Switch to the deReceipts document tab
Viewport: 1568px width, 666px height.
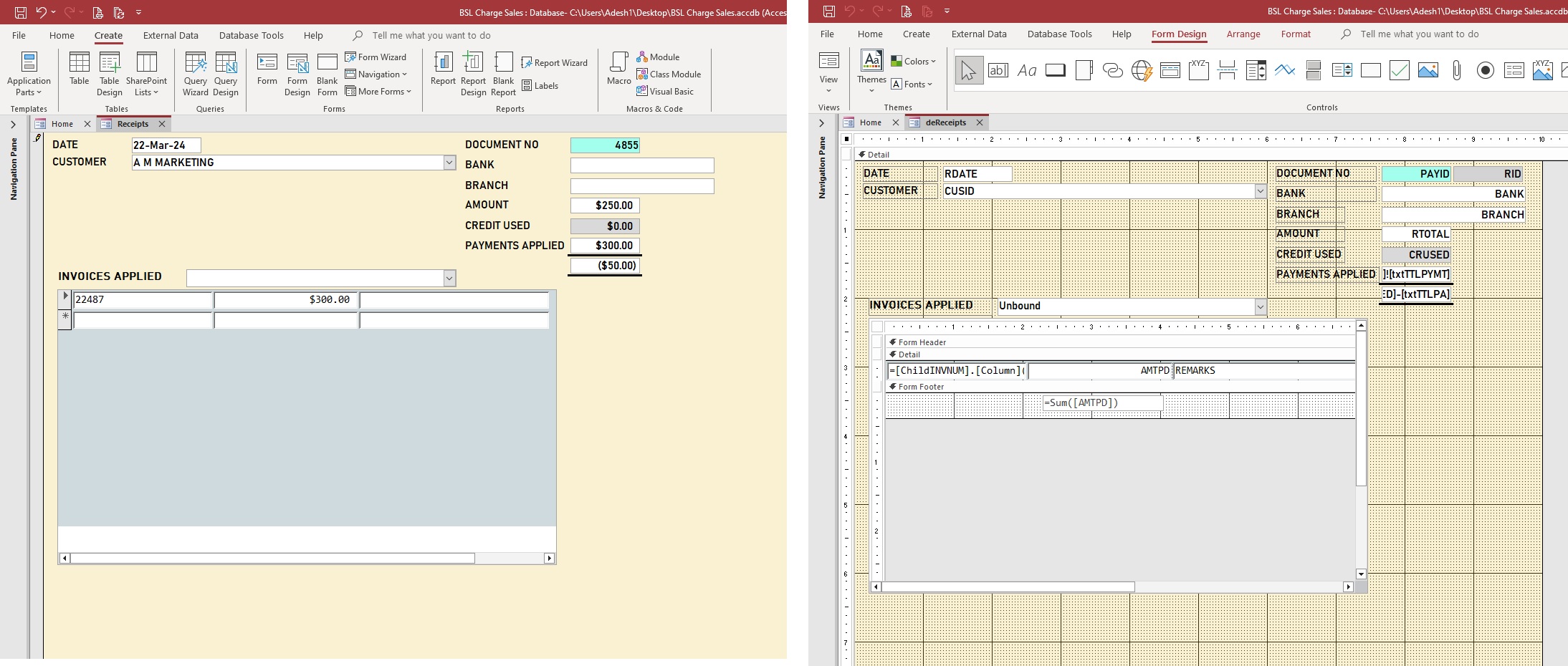945,122
